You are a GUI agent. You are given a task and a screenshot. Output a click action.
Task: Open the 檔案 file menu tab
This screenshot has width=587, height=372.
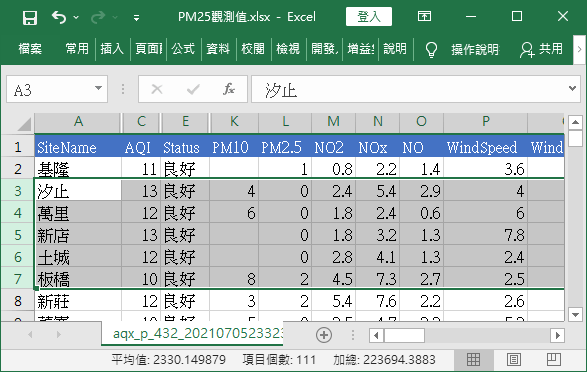click(30, 49)
